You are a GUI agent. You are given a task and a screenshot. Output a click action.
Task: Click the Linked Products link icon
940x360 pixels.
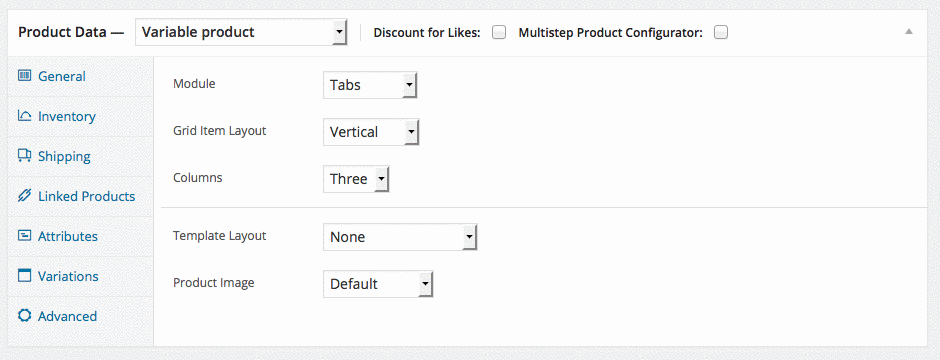pos(24,196)
